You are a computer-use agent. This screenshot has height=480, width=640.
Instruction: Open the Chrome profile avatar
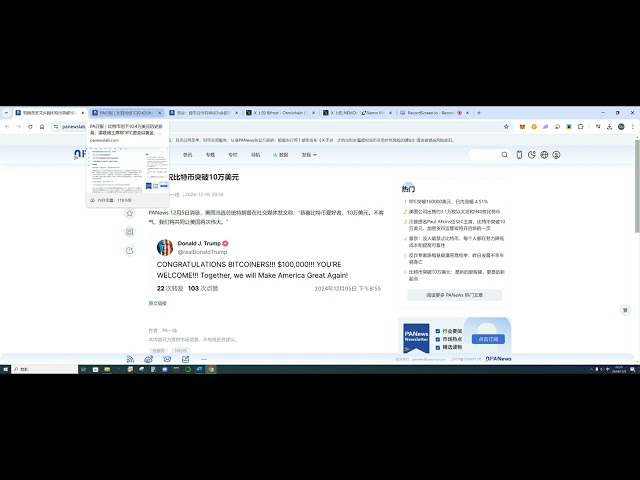tap(621, 127)
